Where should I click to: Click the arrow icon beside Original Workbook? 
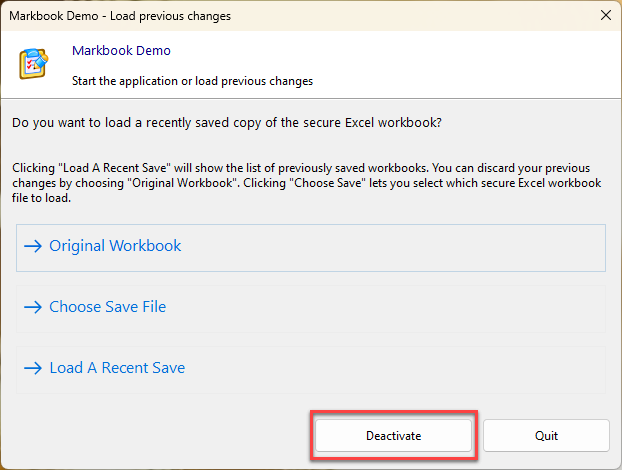click(x=32, y=246)
